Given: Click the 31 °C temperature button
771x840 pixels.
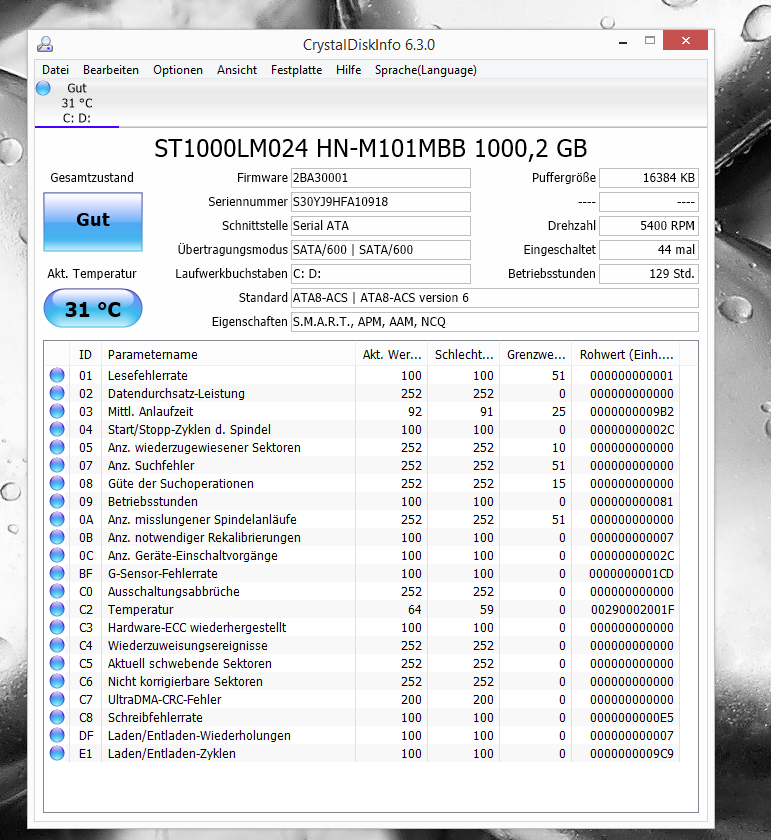Looking at the screenshot, I should [93, 308].
